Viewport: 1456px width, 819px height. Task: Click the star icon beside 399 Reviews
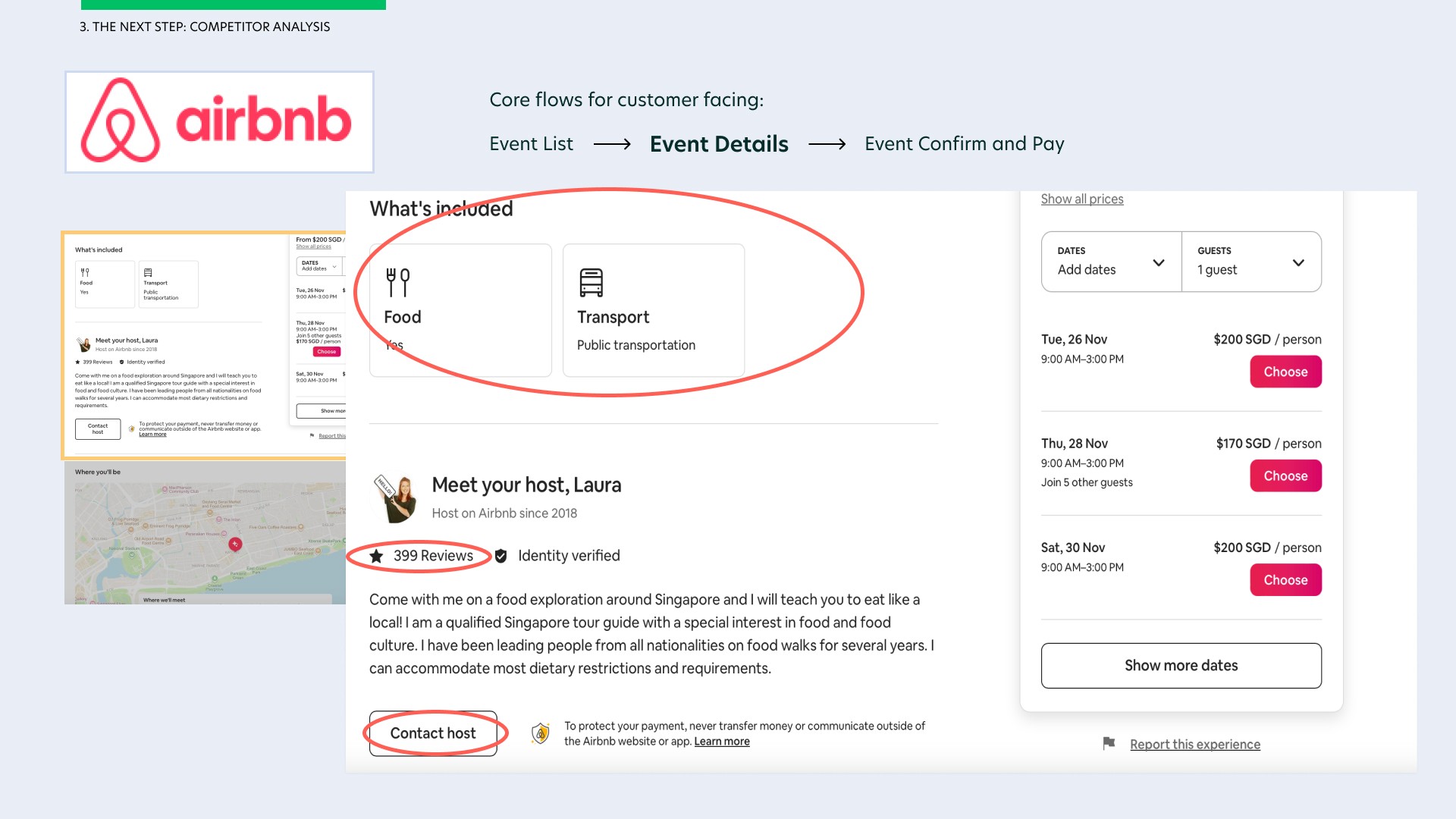[x=376, y=556]
